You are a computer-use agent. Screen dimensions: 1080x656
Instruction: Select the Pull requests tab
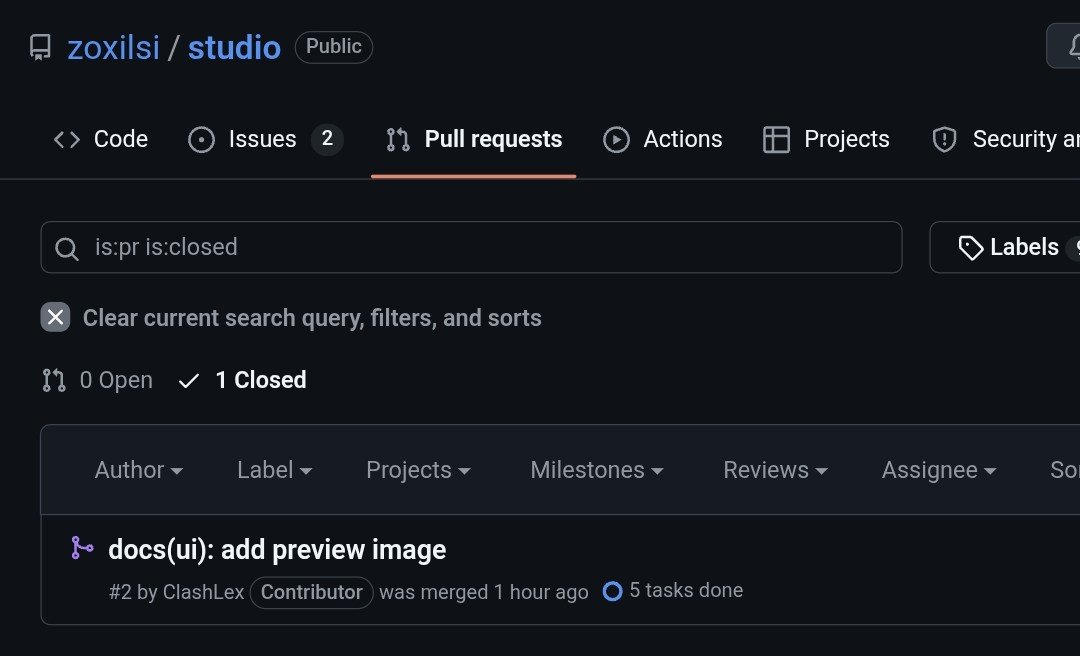(x=474, y=139)
